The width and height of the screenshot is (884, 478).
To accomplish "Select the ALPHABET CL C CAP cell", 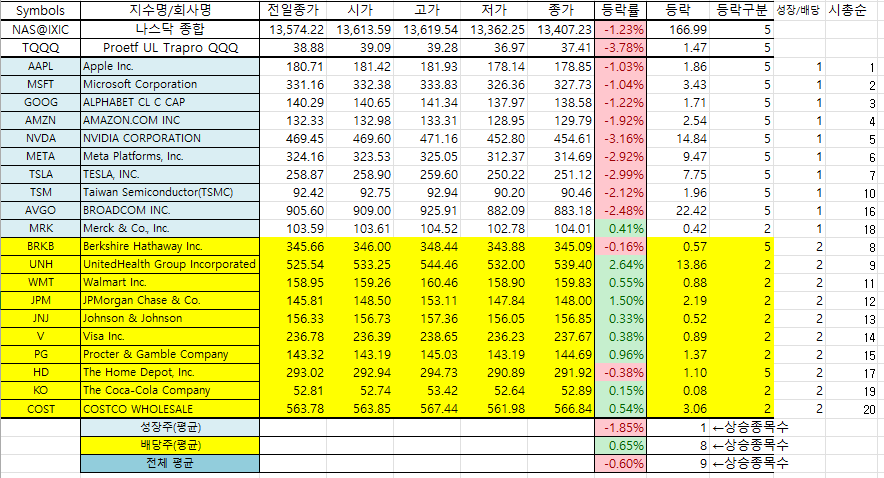I will pos(170,103).
